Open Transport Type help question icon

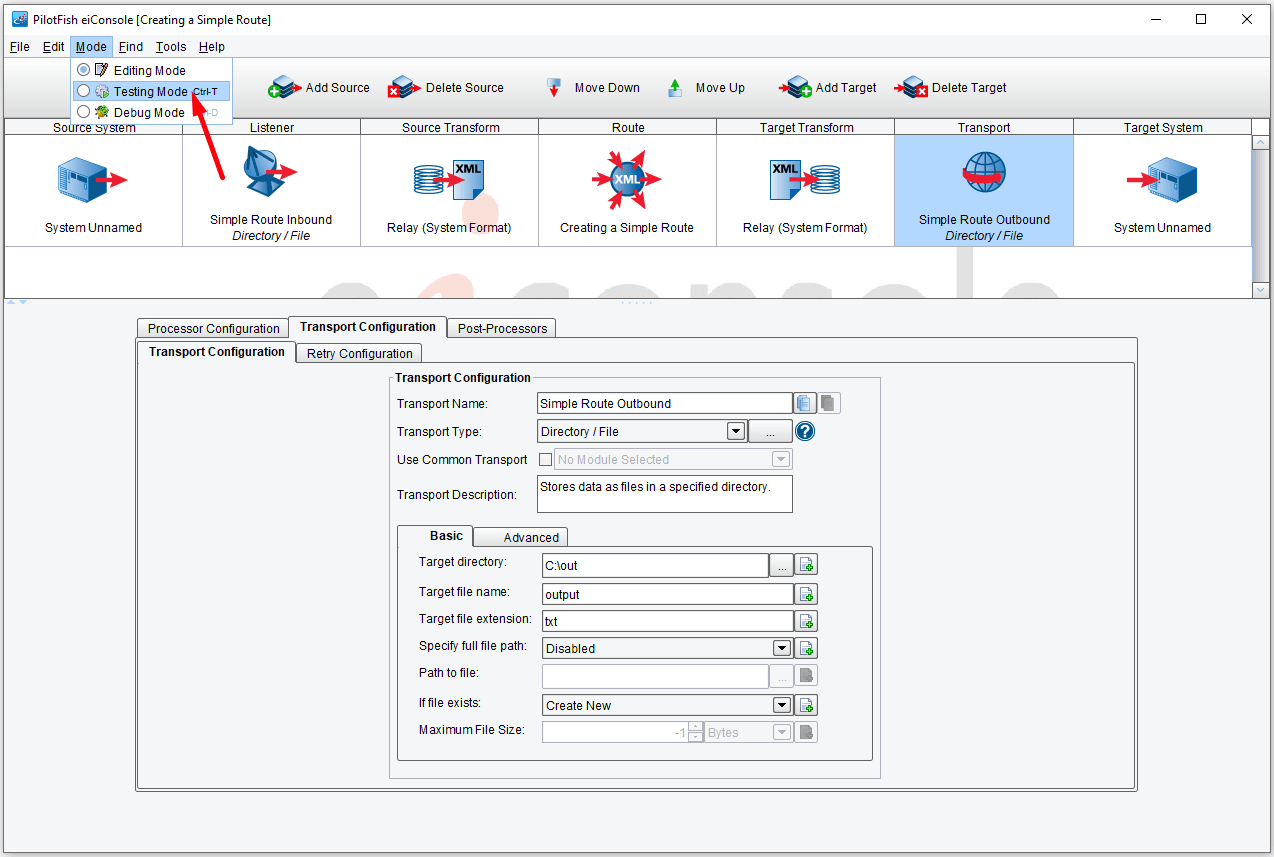806,431
